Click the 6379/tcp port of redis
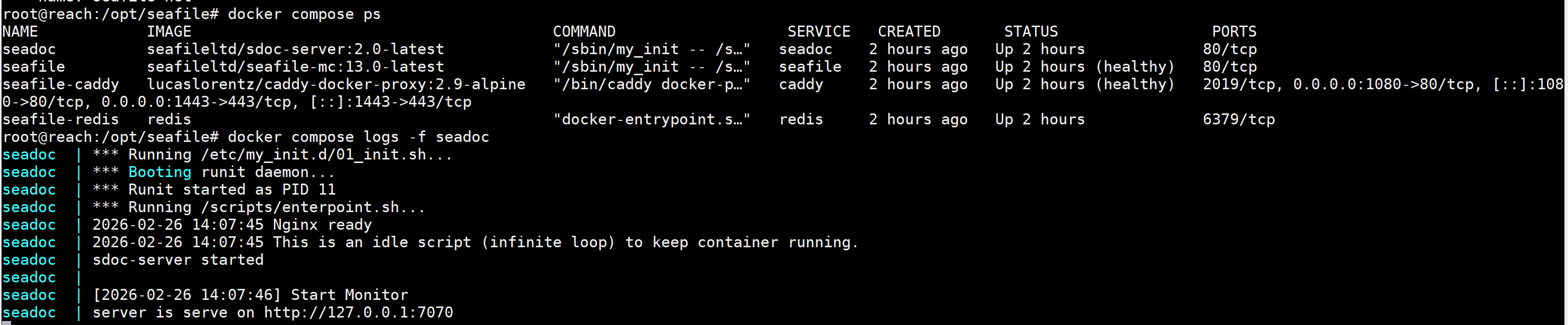This screenshot has height=325, width=1568. pyautogui.click(x=1238, y=120)
